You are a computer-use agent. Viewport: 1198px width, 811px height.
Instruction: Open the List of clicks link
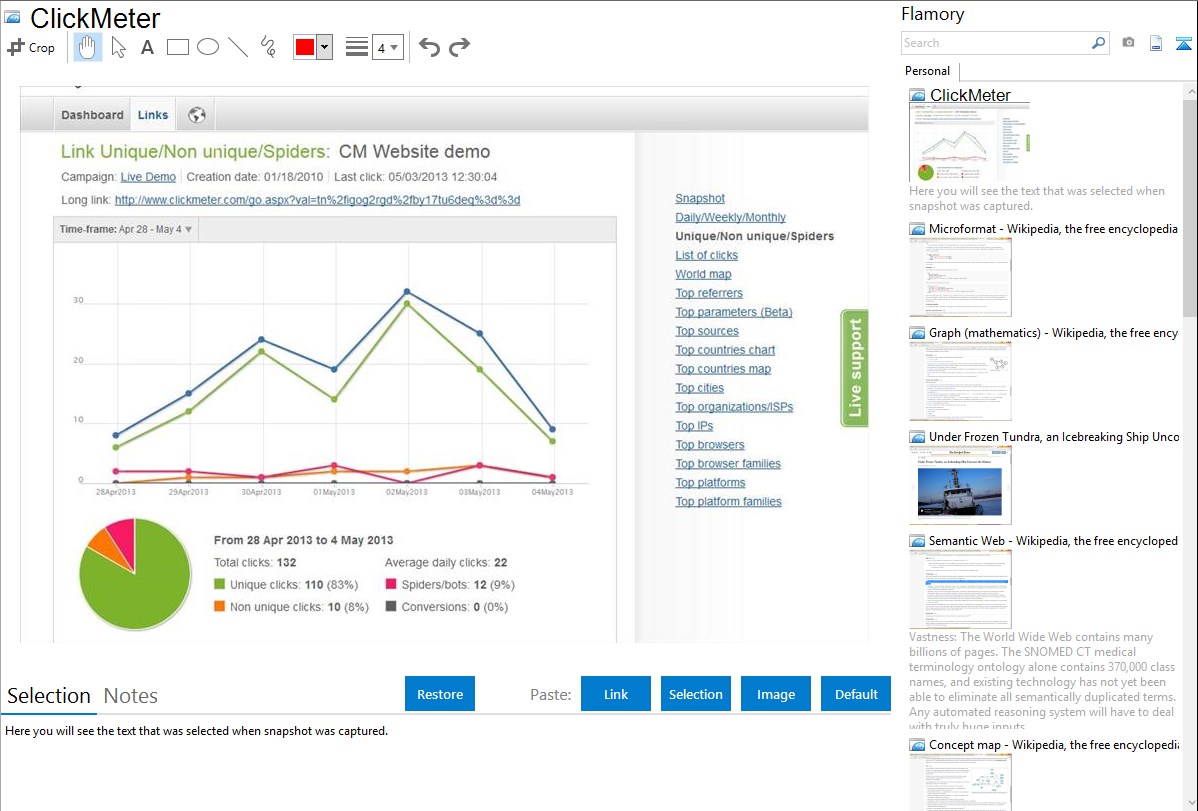(x=707, y=255)
